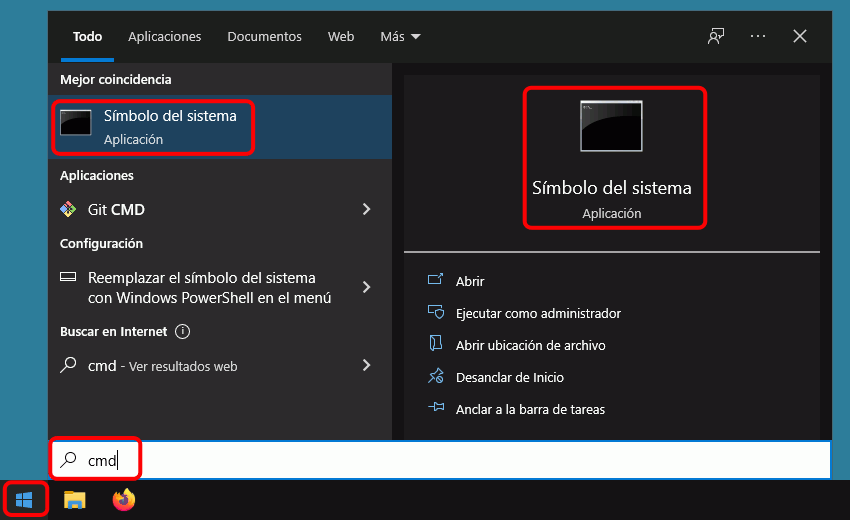The height and width of the screenshot is (520, 850).
Task: Click the Mejor coincidencia heading
Action: [115, 79]
